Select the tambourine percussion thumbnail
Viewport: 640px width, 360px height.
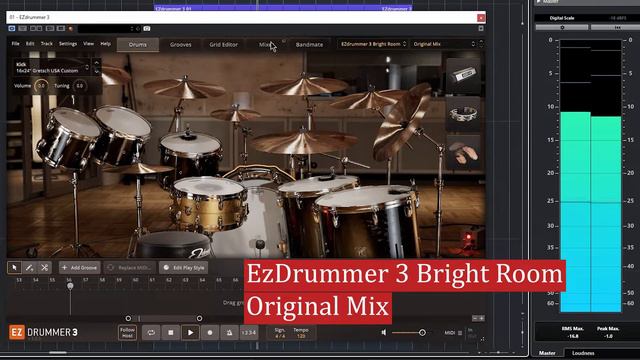pos(463,113)
